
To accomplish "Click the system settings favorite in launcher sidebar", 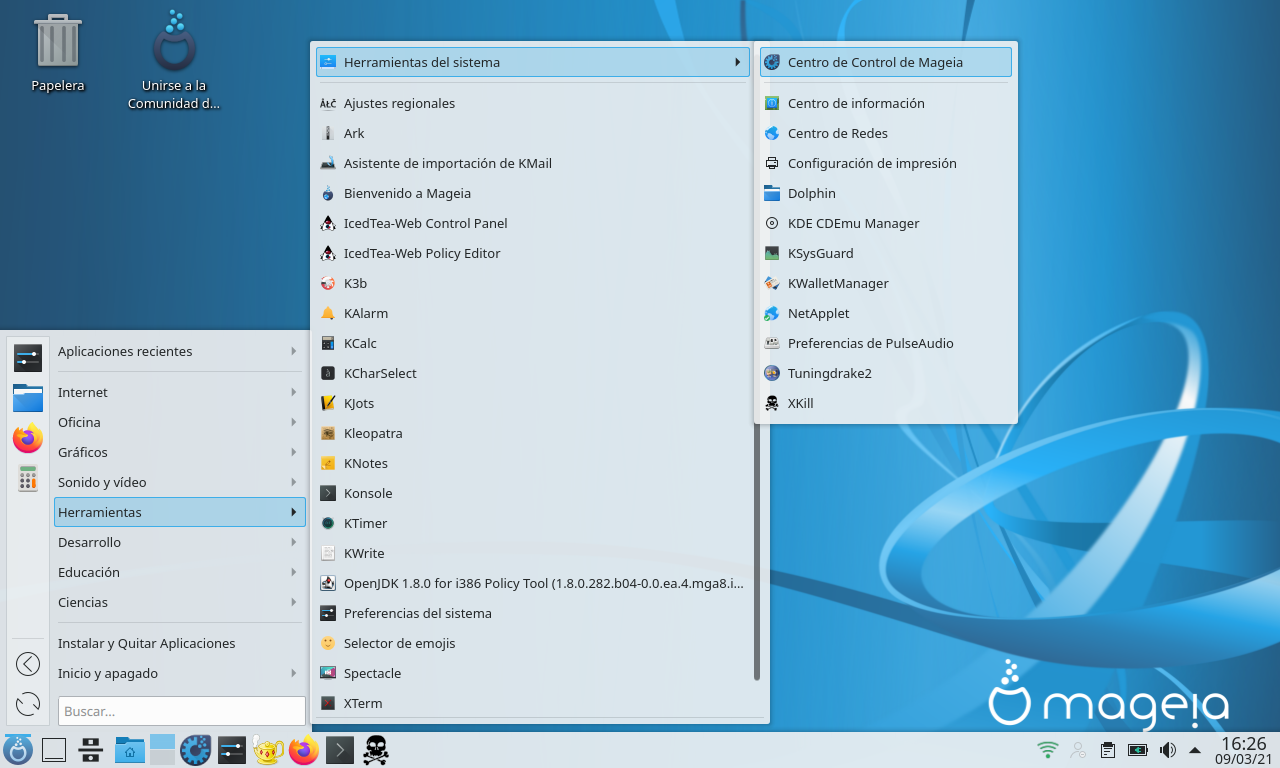I will pyautogui.click(x=28, y=357).
